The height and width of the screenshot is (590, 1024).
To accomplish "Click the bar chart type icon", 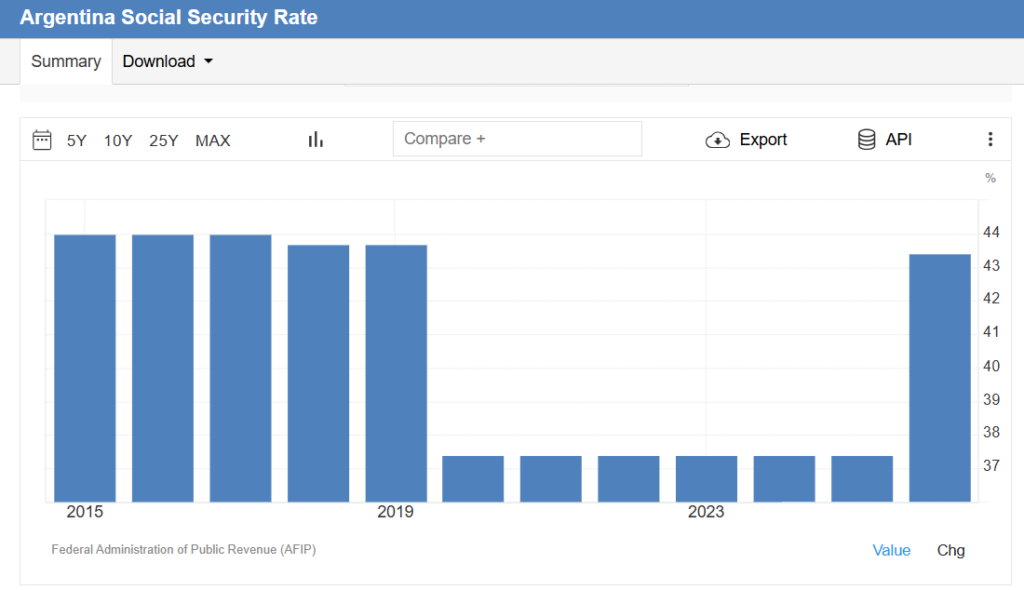I will [x=316, y=140].
